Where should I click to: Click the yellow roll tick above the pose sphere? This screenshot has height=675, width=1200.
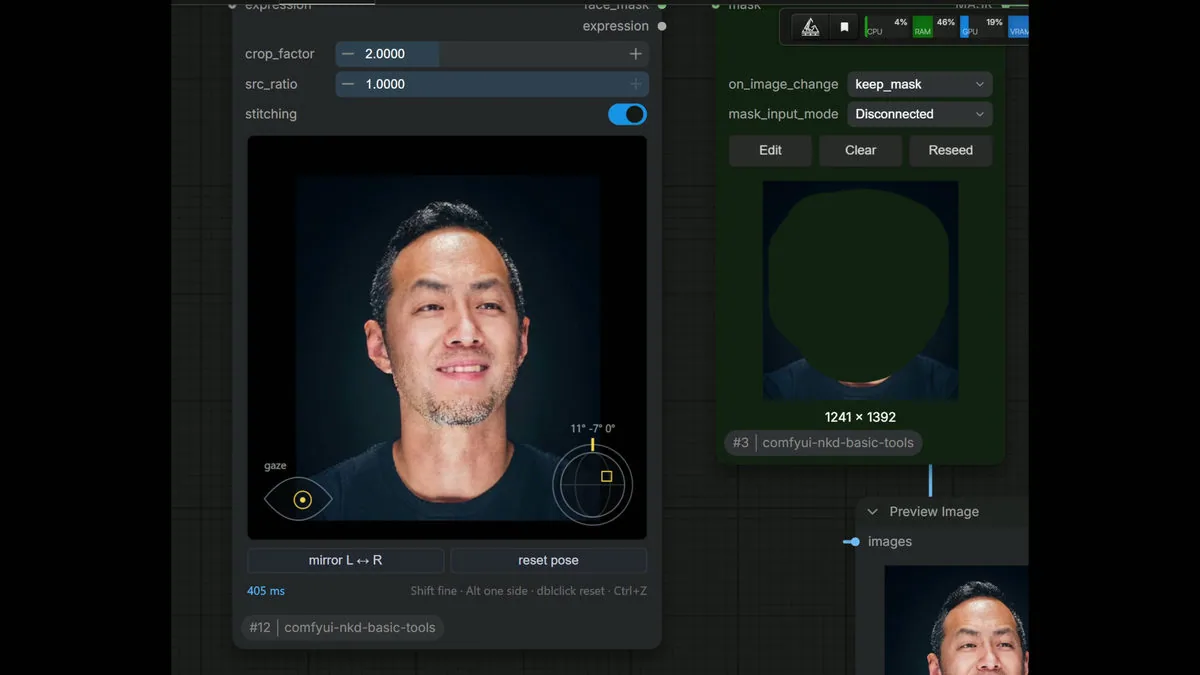click(x=592, y=443)
